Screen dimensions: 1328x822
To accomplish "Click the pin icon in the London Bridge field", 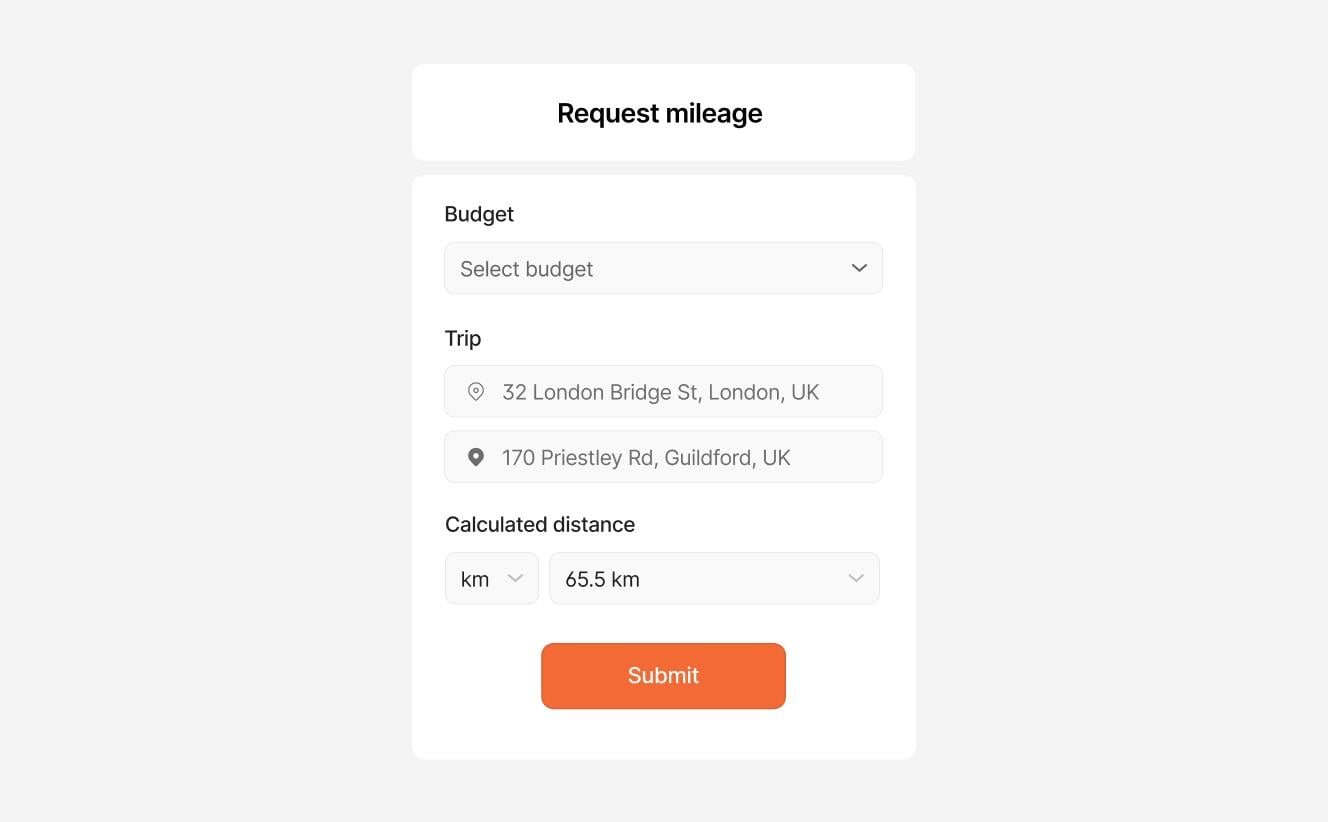I will pos(476,392).
